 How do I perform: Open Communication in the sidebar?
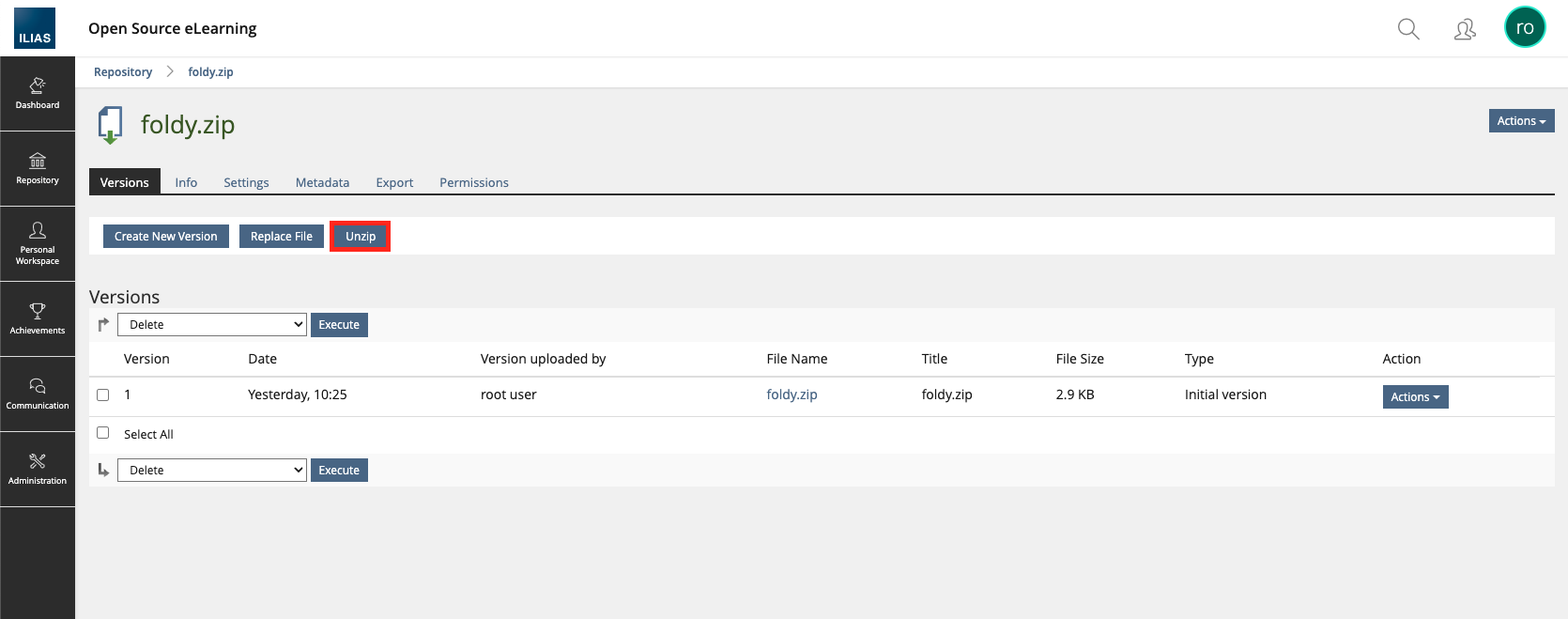click(38, 394)
